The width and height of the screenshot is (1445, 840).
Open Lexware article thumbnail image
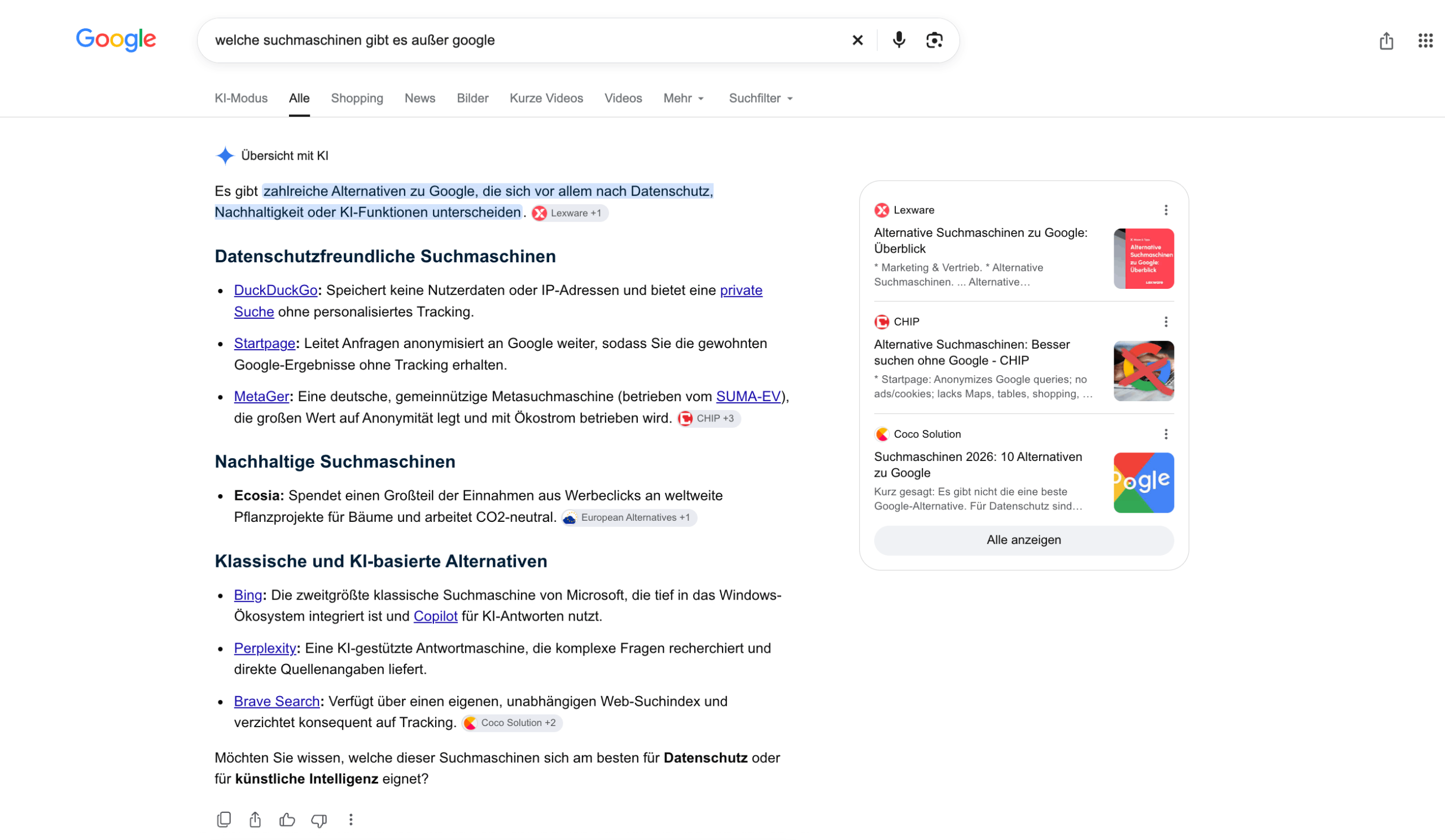point(1144,258)
